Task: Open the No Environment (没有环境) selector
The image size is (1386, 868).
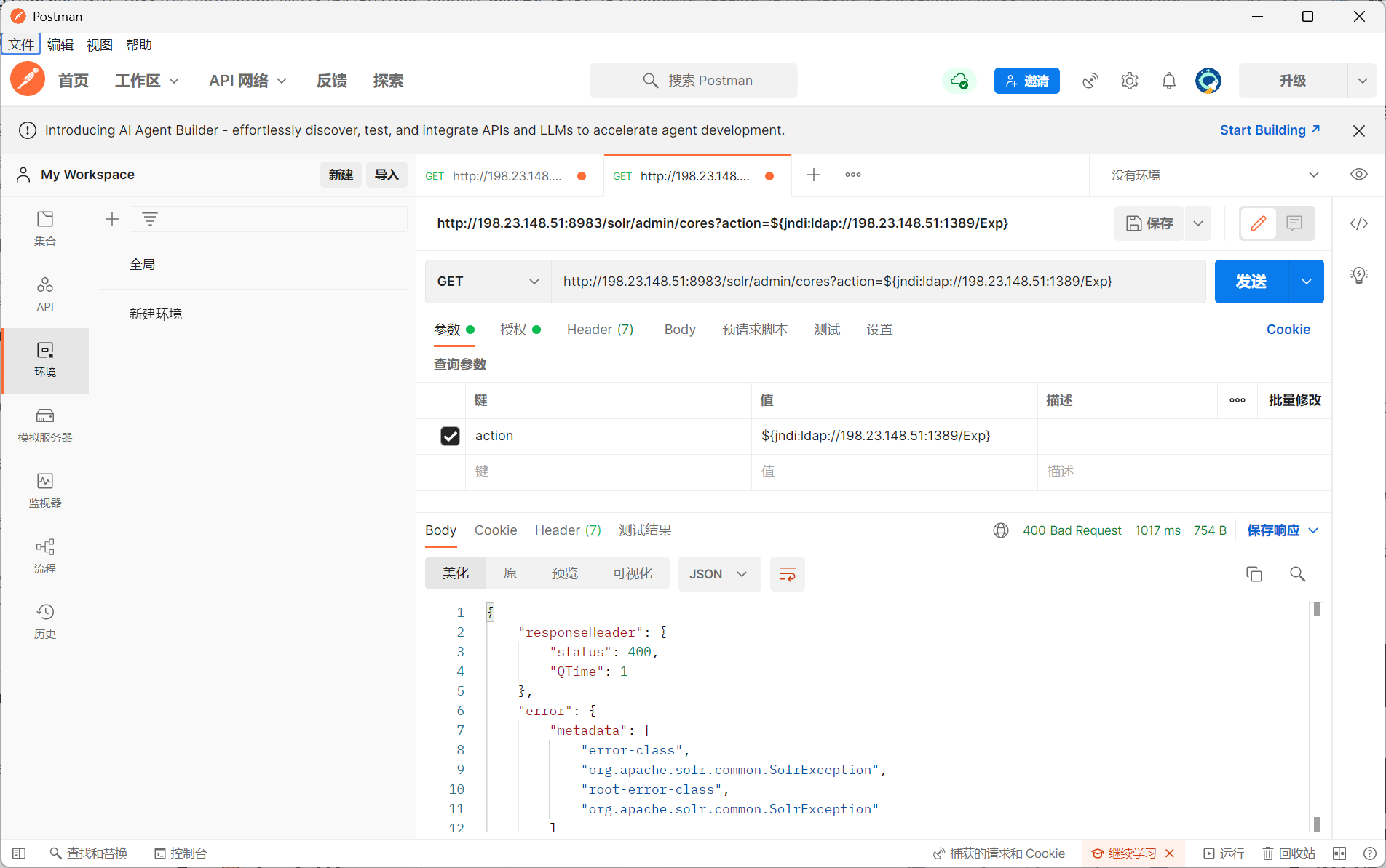Action: pyautogui.click(x=1214, y=175)
